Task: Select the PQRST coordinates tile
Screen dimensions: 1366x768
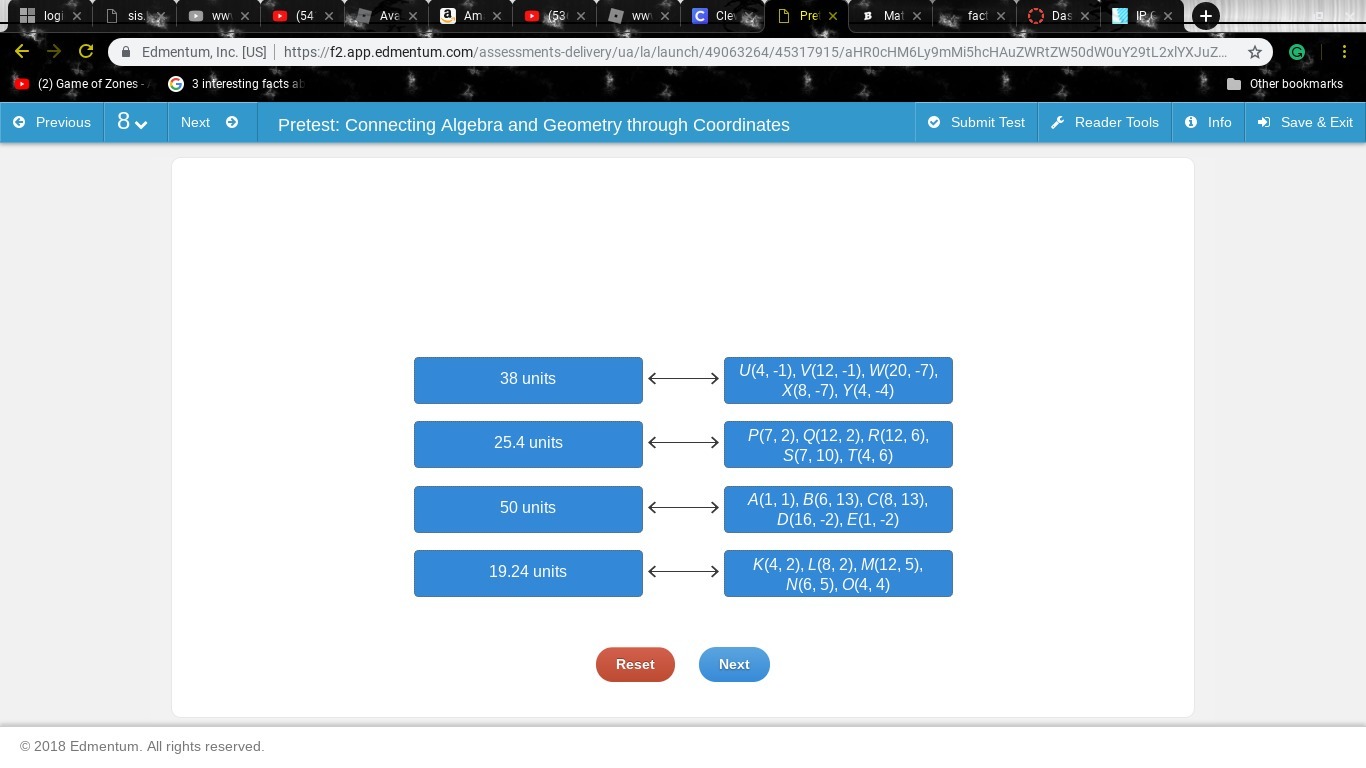Action: pos(838,444)
